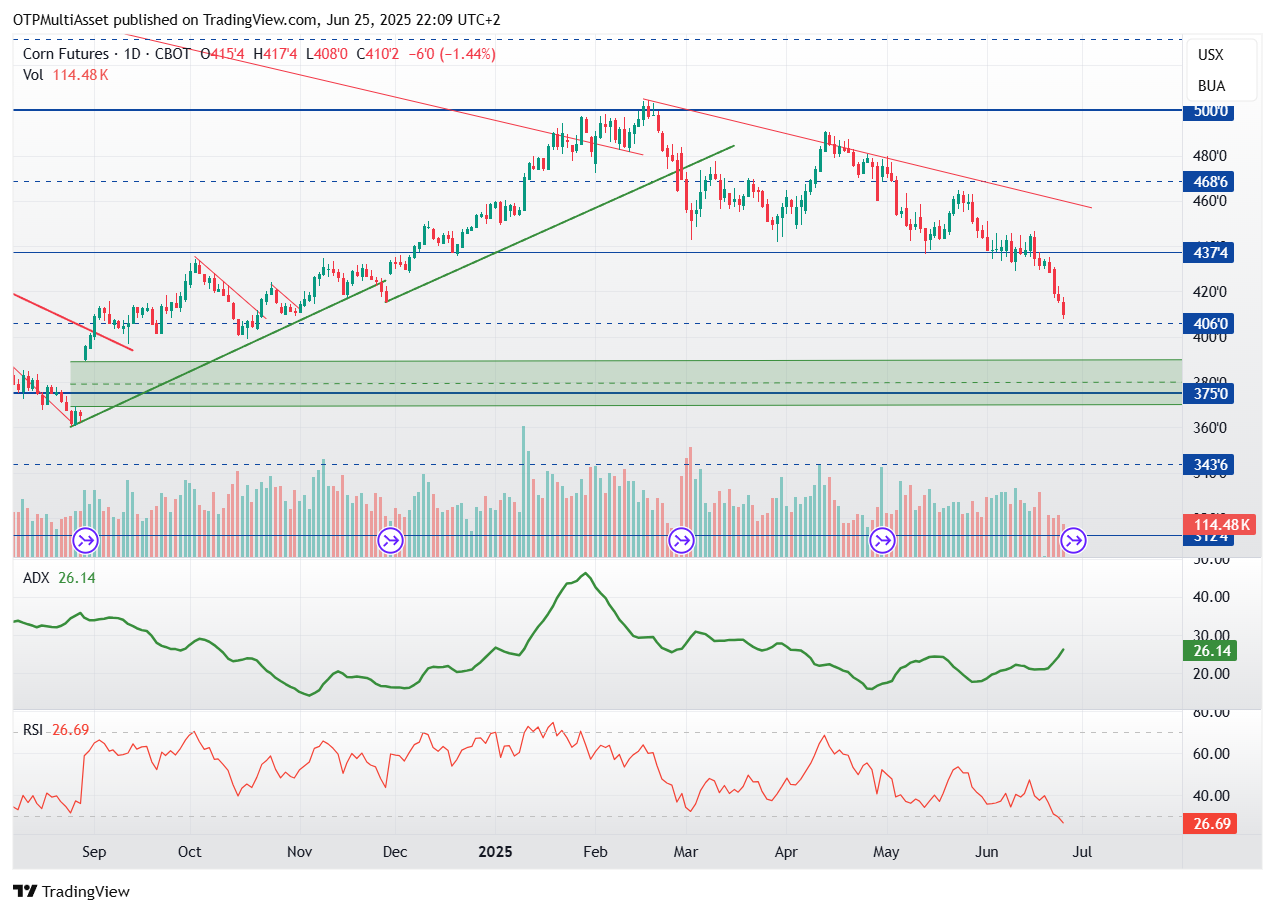Select the USX currency label
Screen dimensions: 1275x913
1211,55
